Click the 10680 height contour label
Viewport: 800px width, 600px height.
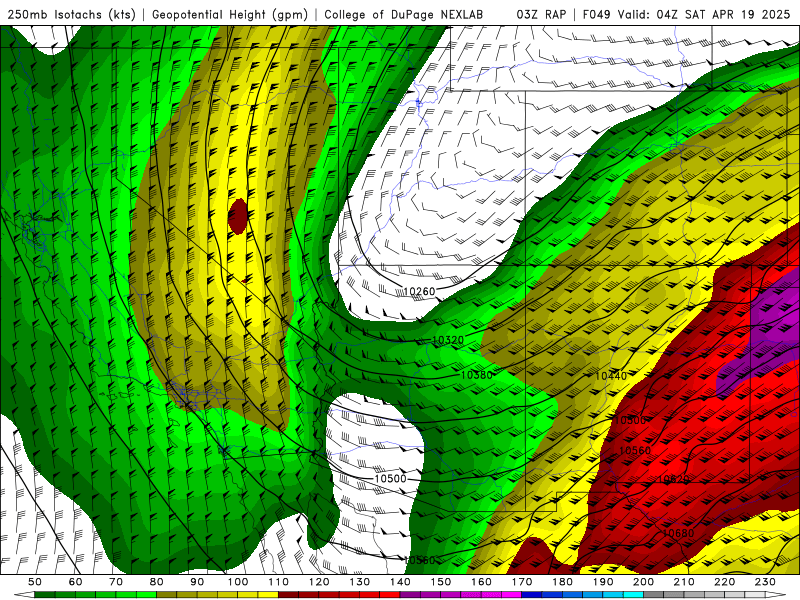click(678, 533)
